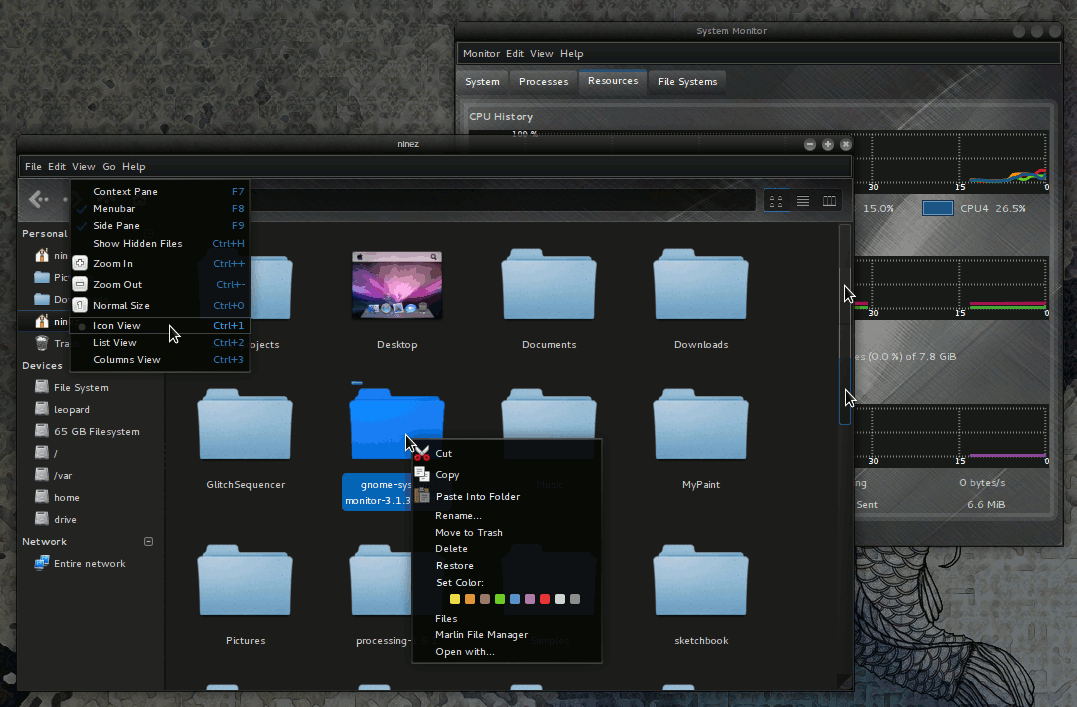Click the drive device icon in sidebar

click(x=42, y=519)
